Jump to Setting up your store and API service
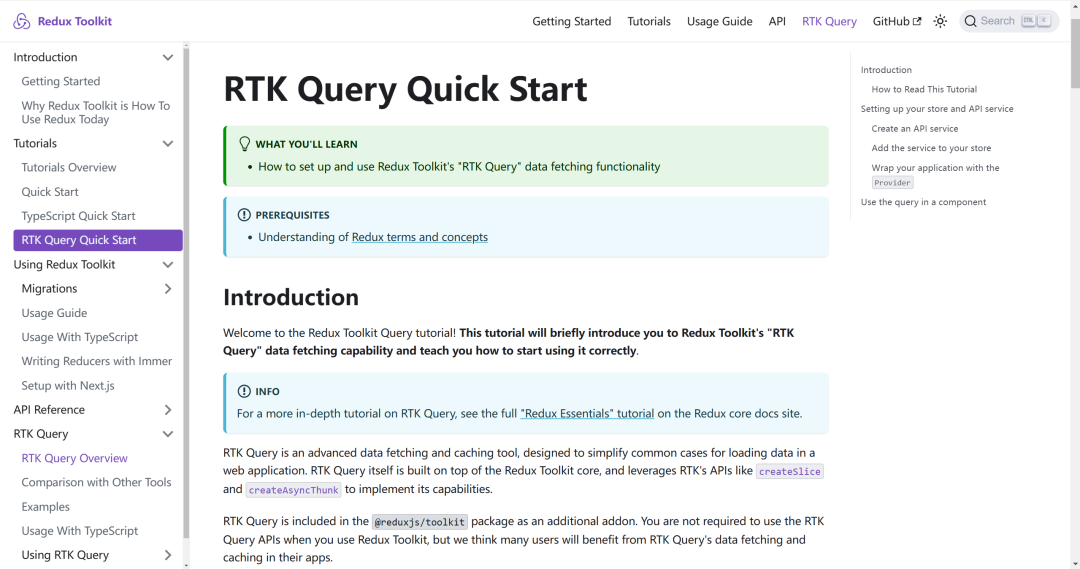Screen dimensions: 1080x569 tap(937, 109)
